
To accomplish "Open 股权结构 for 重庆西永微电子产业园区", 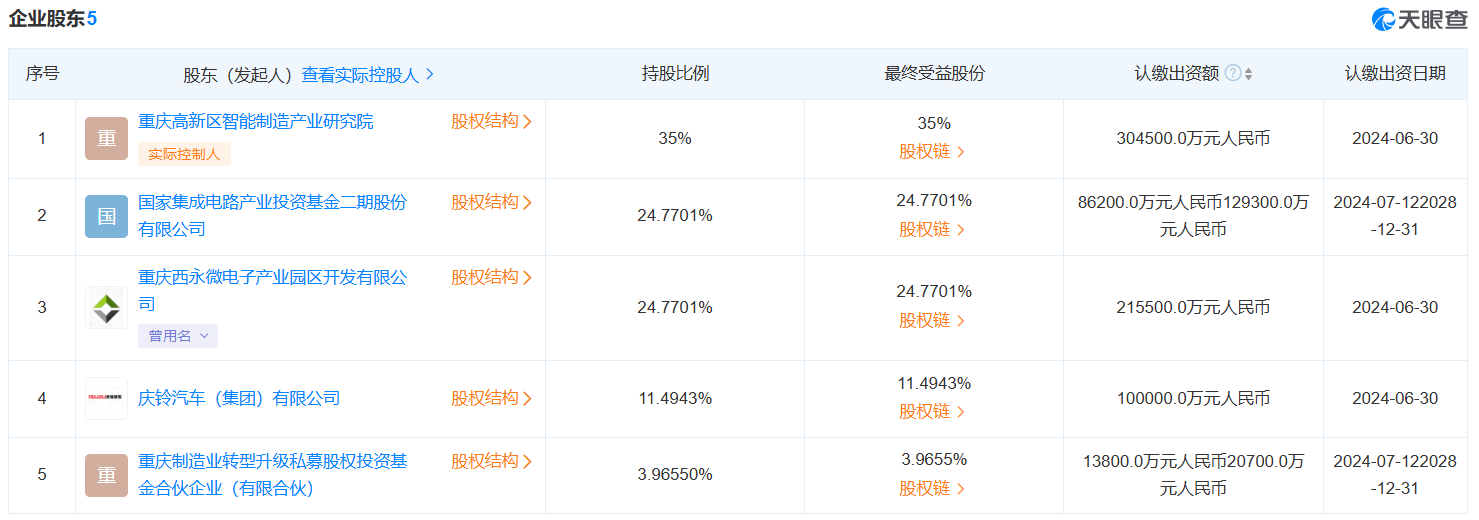I will point(491,277).
